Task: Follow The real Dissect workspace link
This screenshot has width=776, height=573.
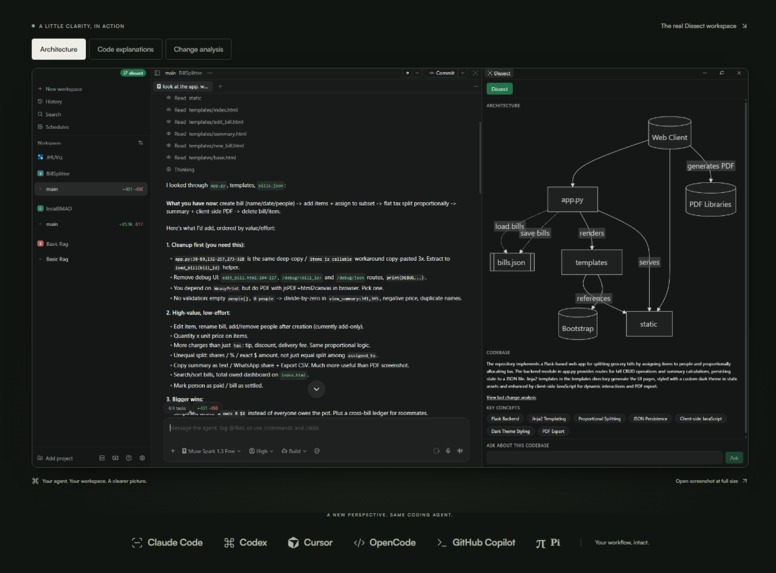Action: pyautogui.click(x=704, y=26)
